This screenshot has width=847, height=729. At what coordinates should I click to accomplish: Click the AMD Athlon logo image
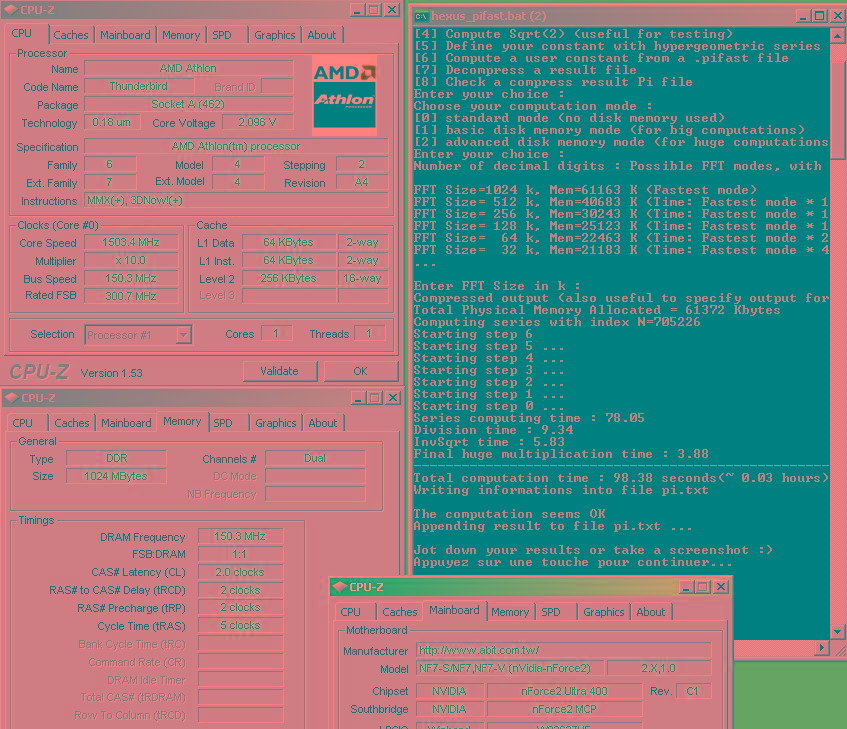pos(345,95)
